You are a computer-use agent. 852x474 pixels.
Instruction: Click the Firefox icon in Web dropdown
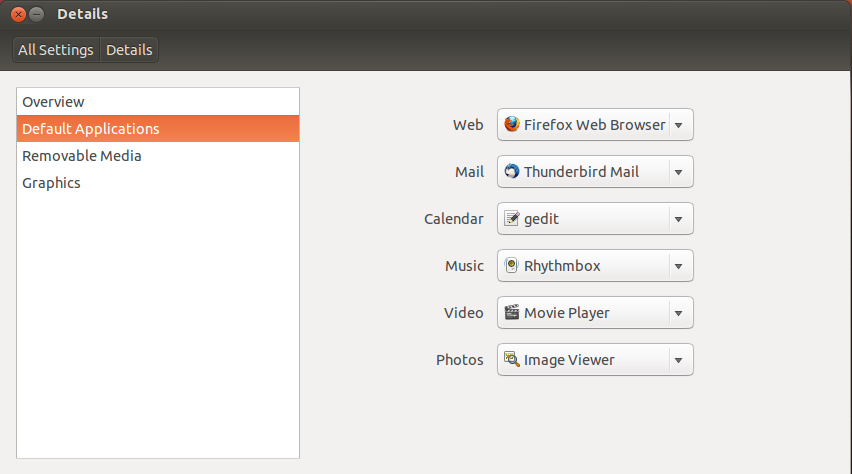coord(511,124)
